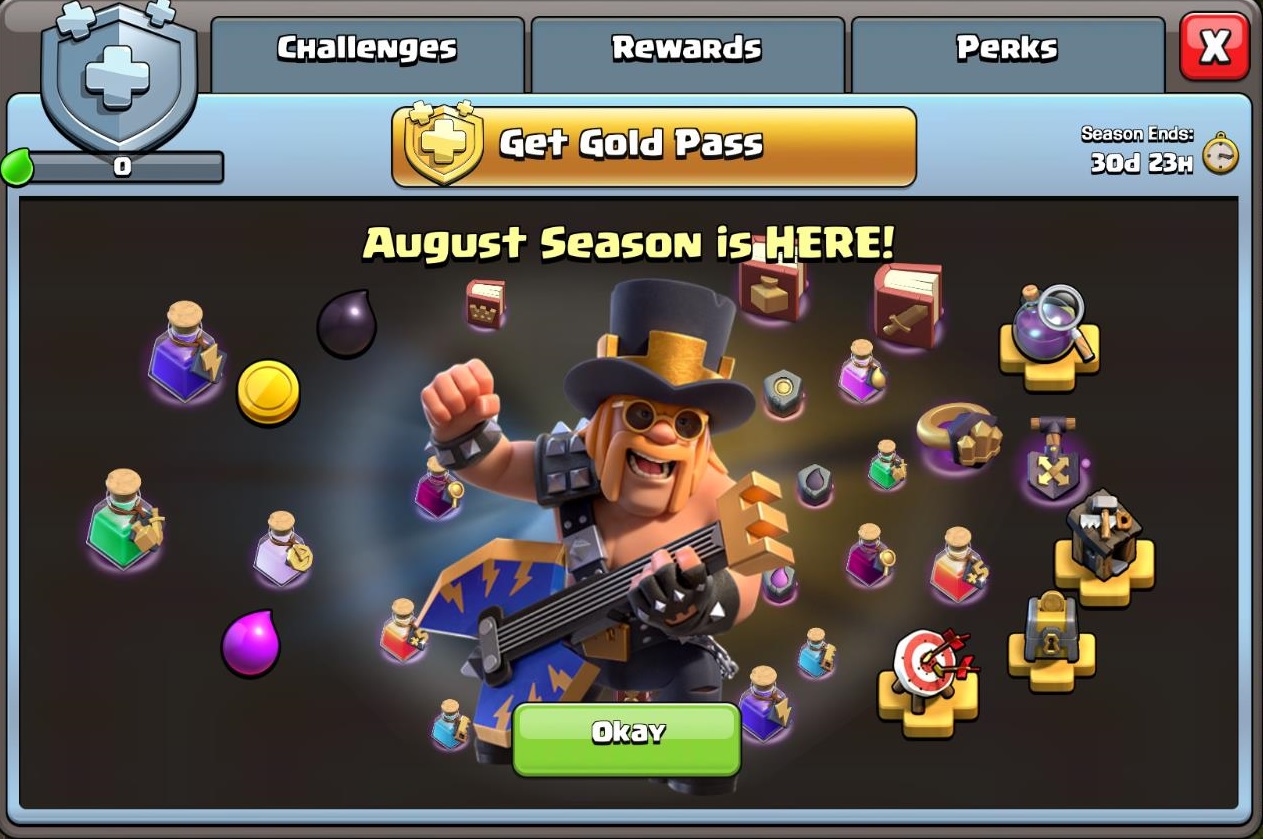Select the book with sword icon

[907, 305]
